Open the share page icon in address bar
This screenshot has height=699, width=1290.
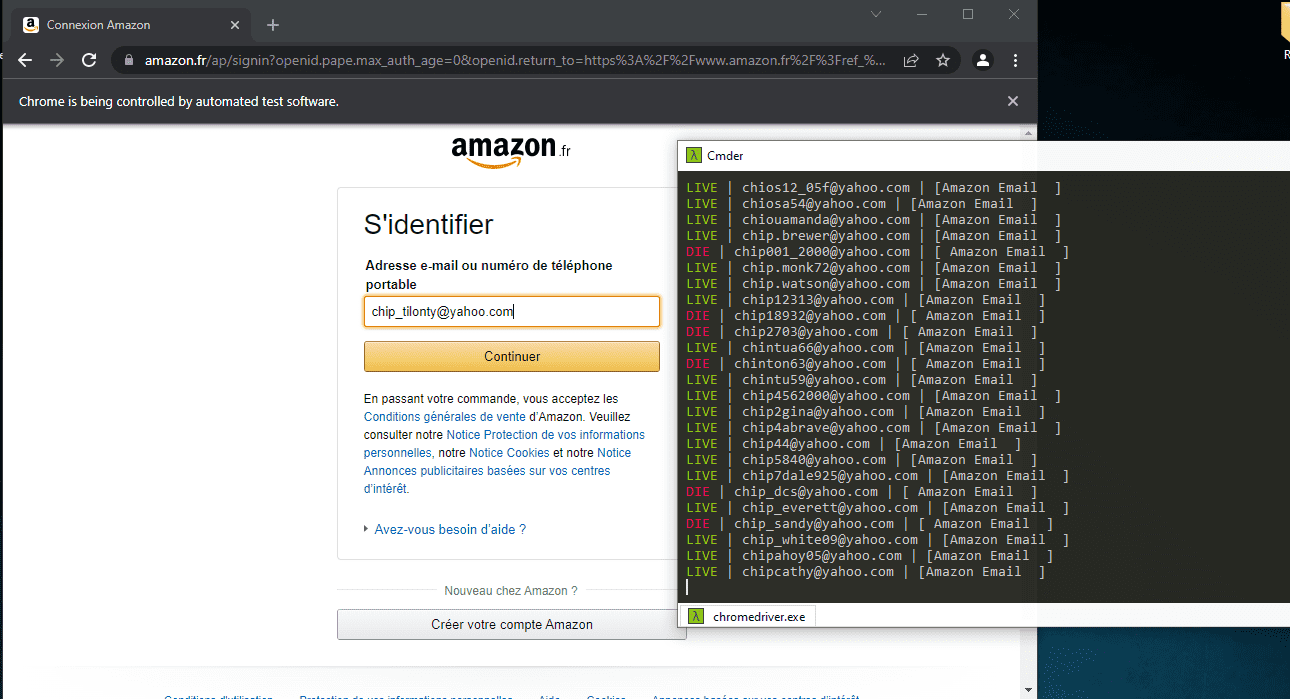[x=911, y=60]
